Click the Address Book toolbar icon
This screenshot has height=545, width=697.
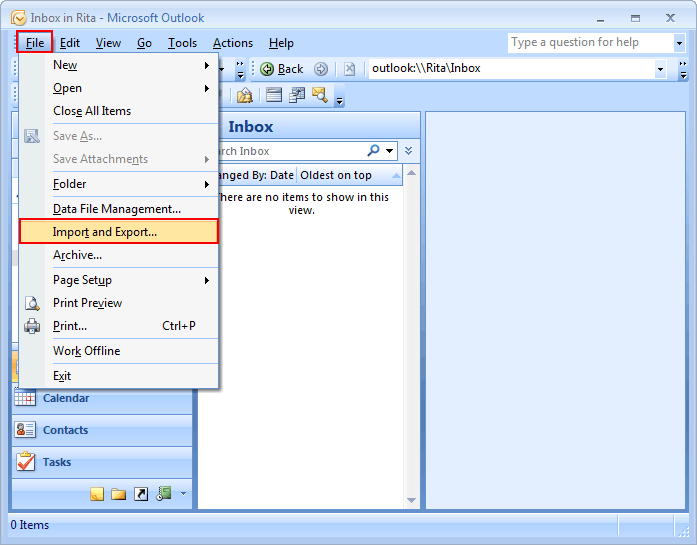pyautogui.click(x=244, y=95)
